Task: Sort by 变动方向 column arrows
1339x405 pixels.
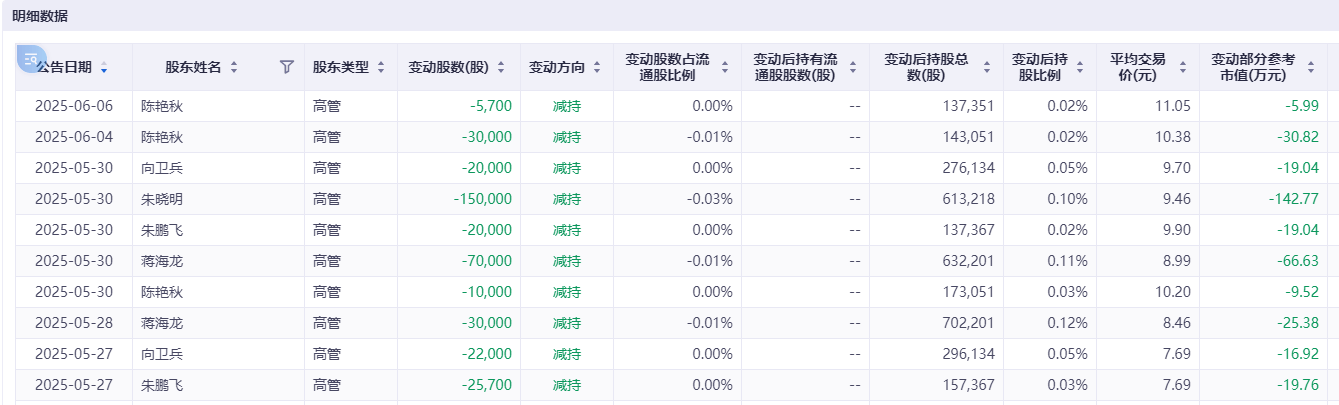Action: [597, 68]
